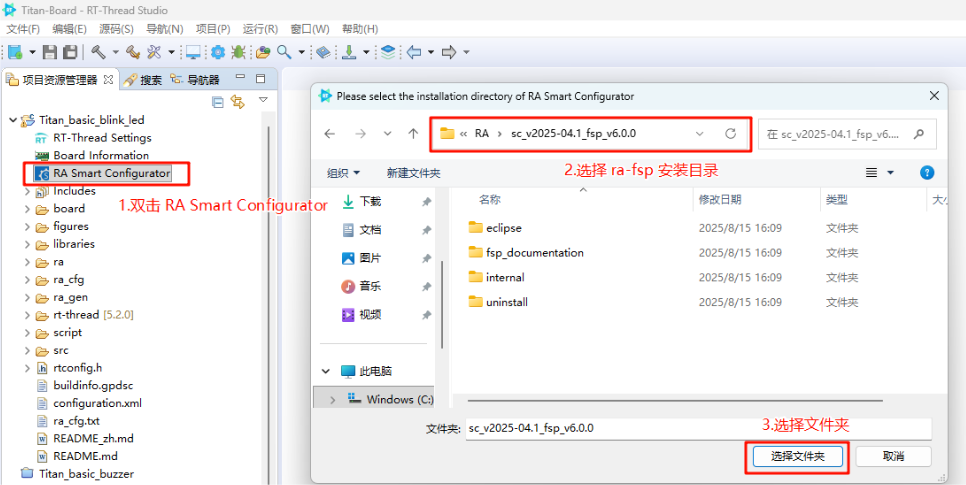
Task: Start debugging with the green bug icon
Action: click(238, 52)
